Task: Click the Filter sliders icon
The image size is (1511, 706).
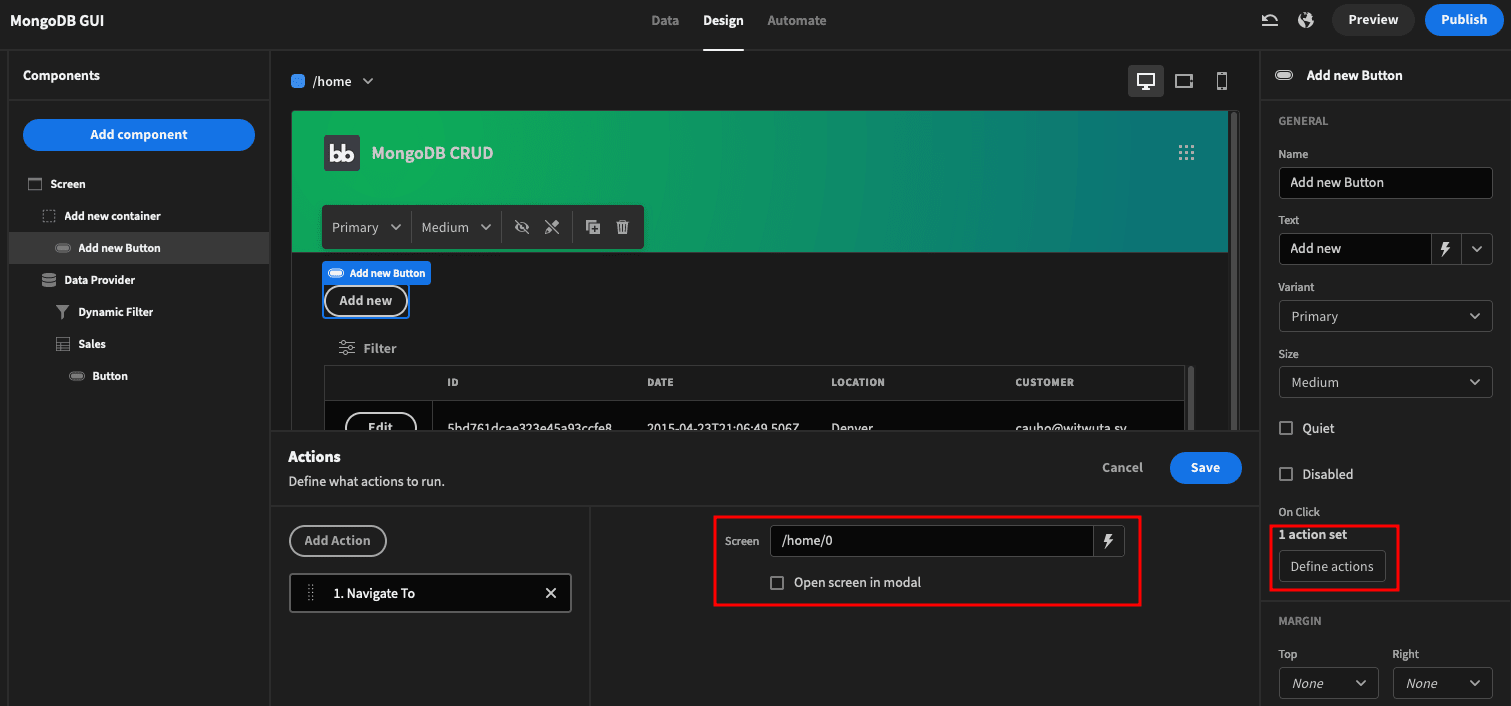Action: click(347, 348)
